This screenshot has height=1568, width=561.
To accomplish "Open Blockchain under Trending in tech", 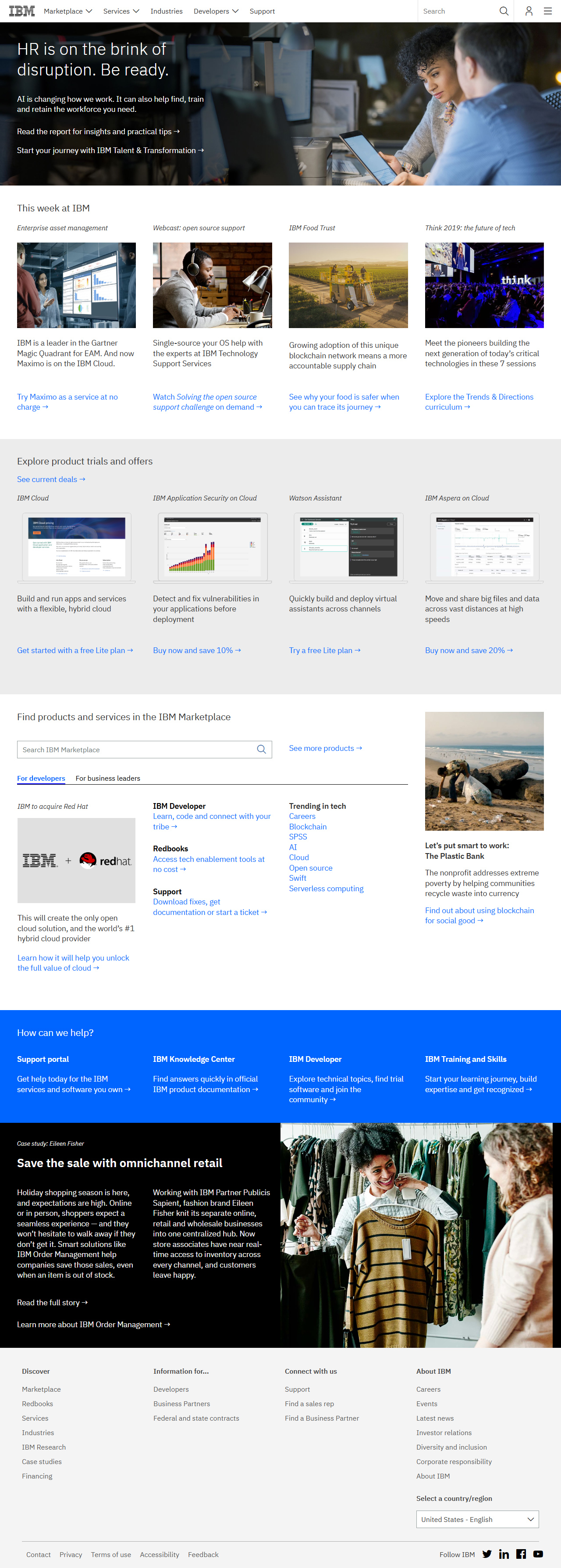I will point(308,827).
